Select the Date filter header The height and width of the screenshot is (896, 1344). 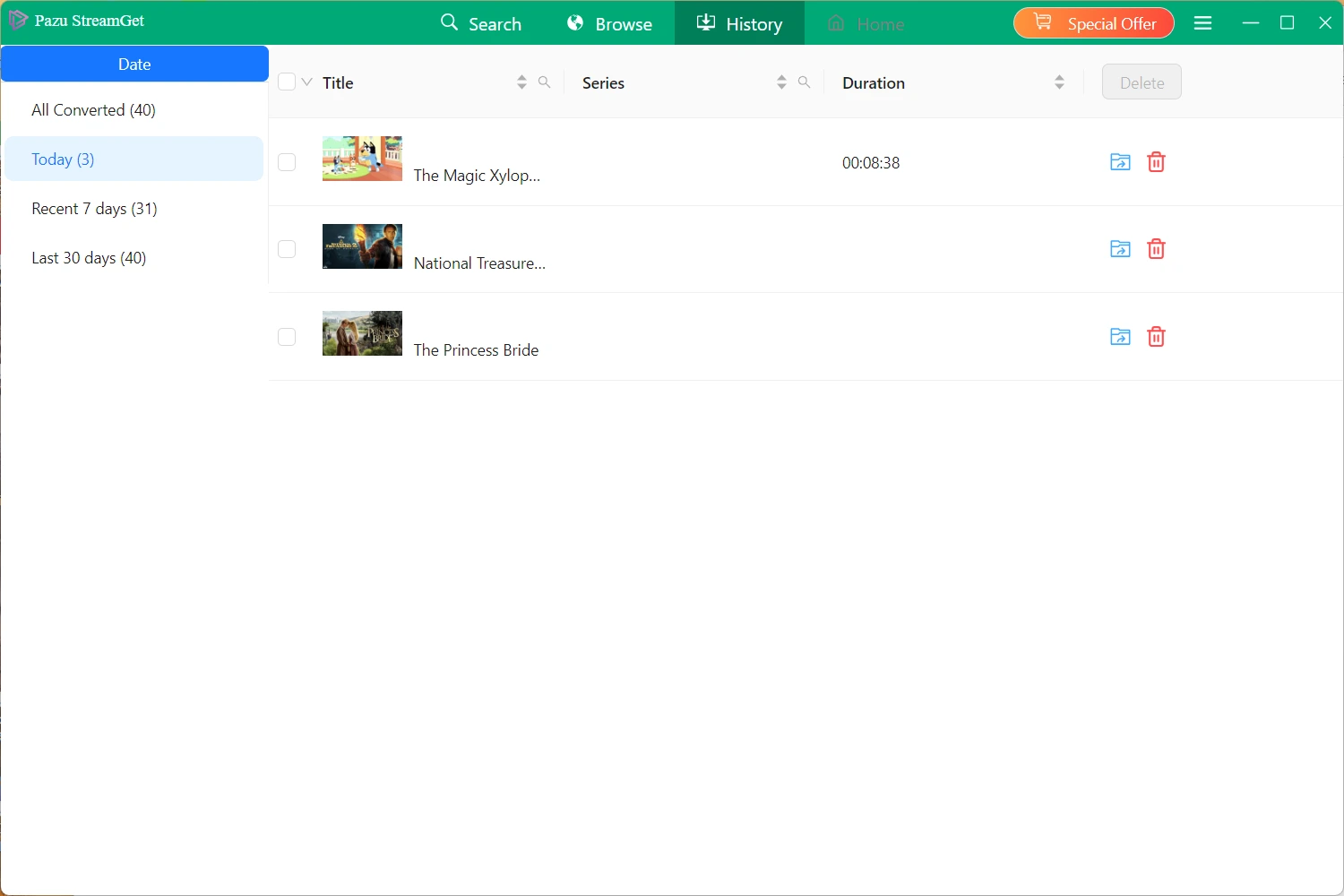coord(134,65)
